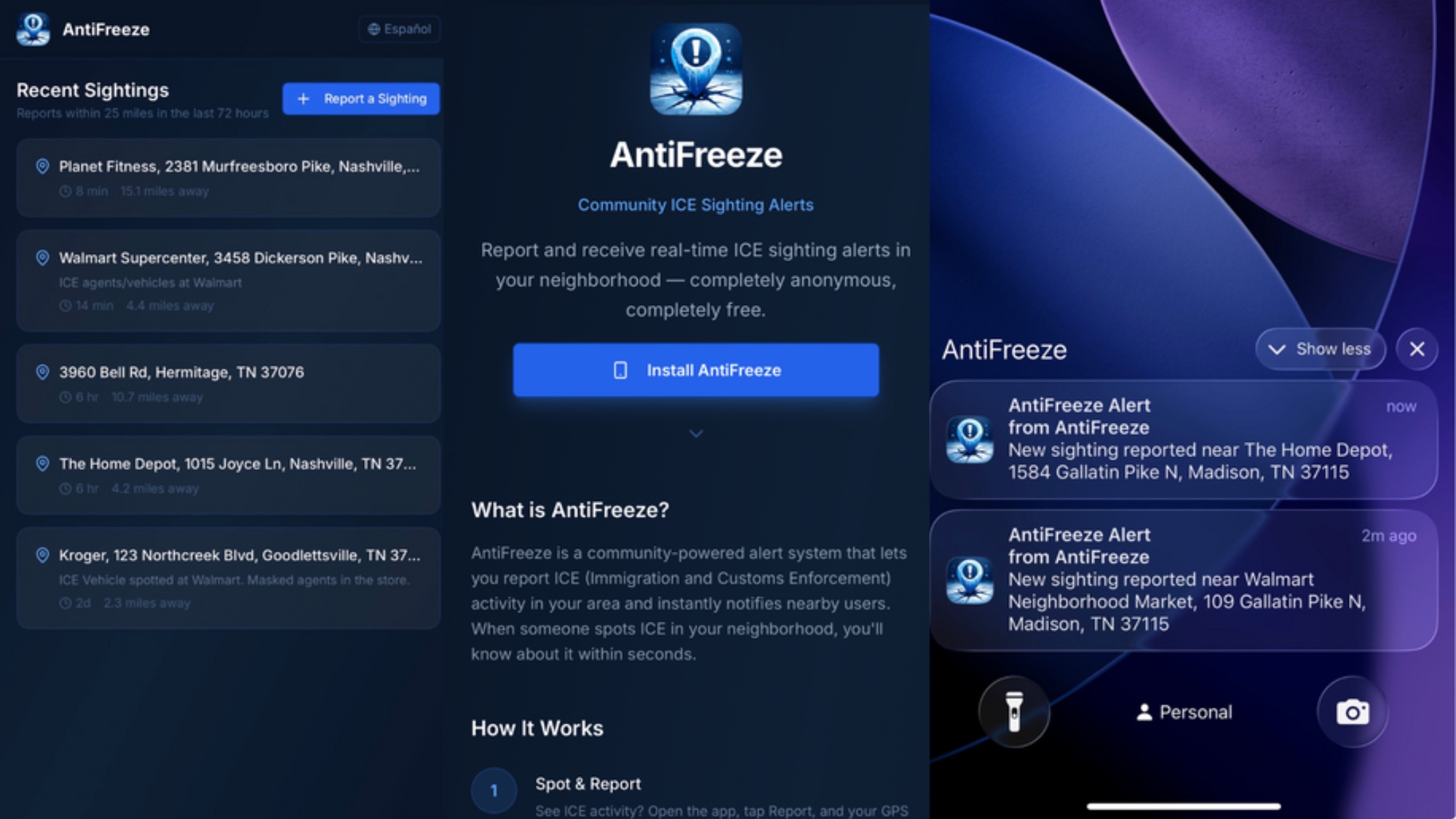This screenshot has width=1456, height=819.
Task: Dismiss AntiFreeze notifications with X button
Action: [1417, 349]
